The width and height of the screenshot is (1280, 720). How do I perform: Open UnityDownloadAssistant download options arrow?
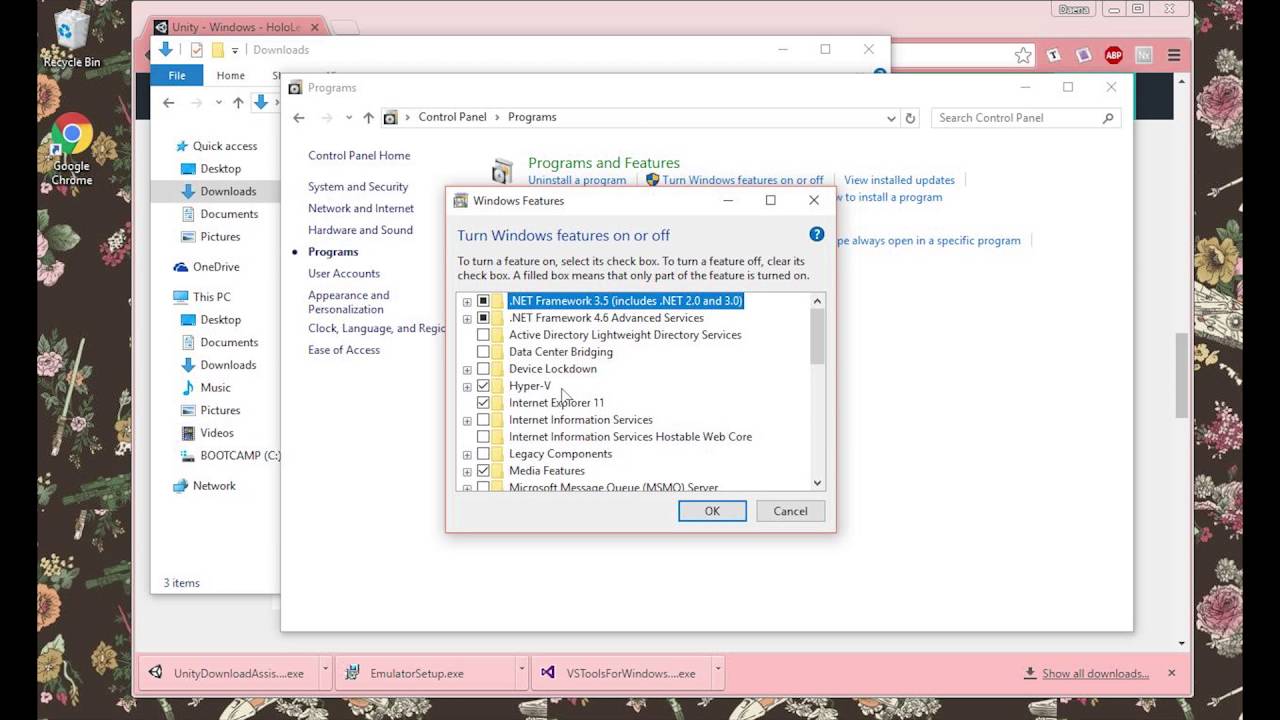click(x=325, y=672)
